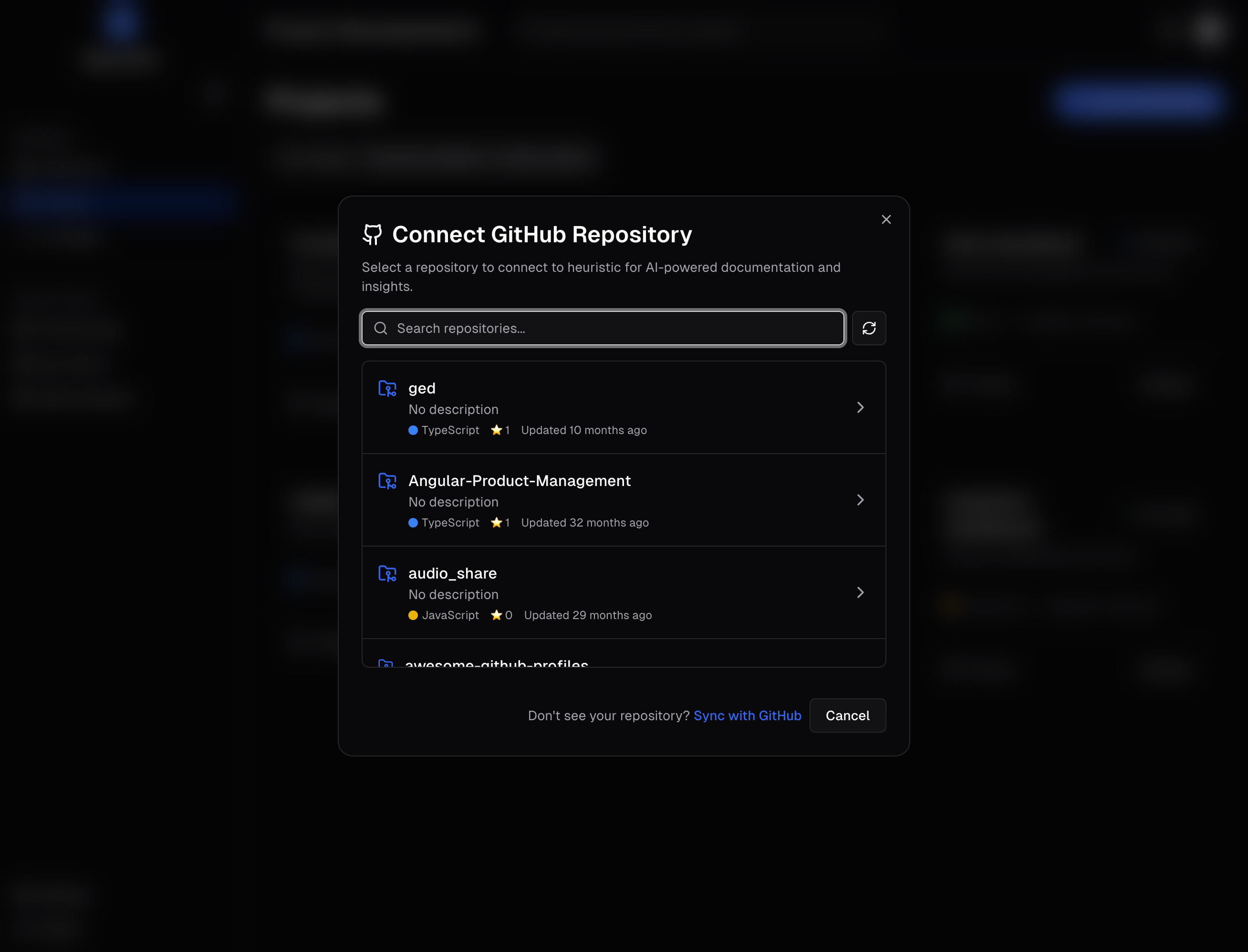
Task: Click the audio_share row chevron arrow
Action: pyautogui.click(x=860, y=592)
